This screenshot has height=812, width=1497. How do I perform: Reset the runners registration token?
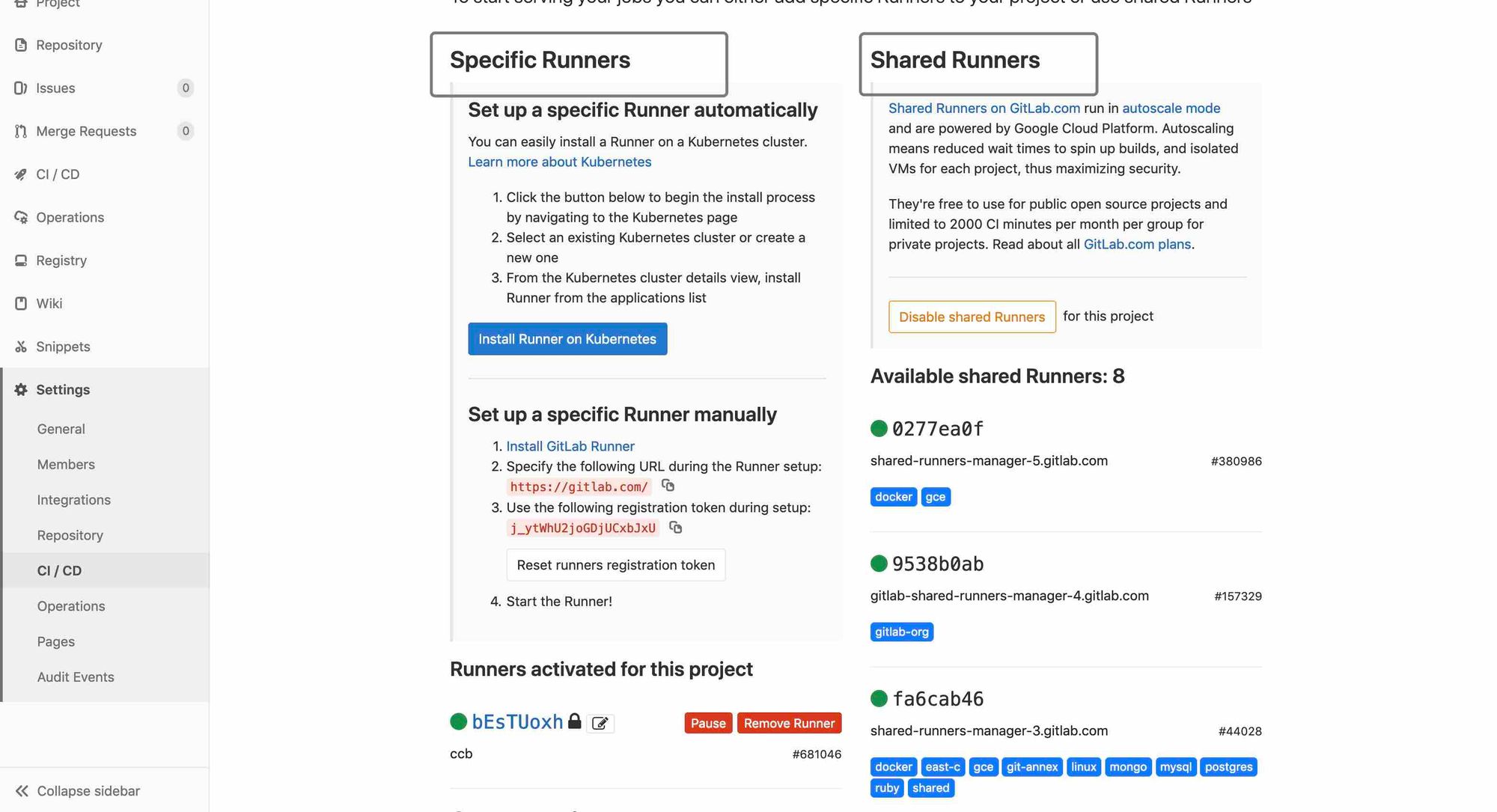[x=615, y=565]
